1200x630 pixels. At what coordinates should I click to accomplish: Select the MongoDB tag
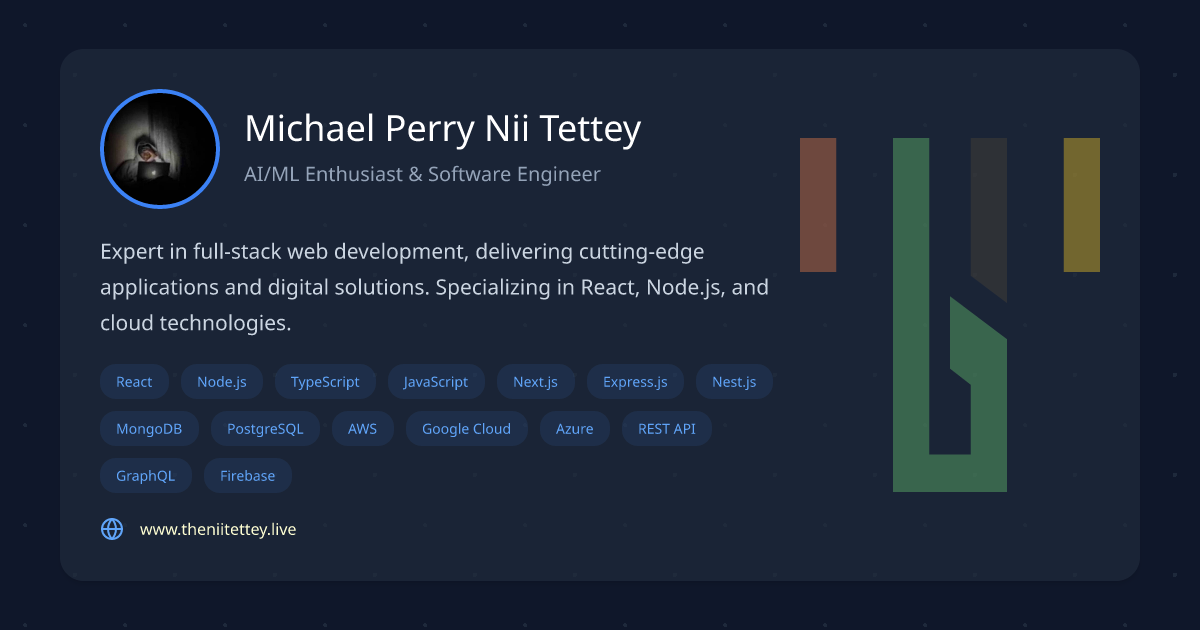tap(149, 429)
